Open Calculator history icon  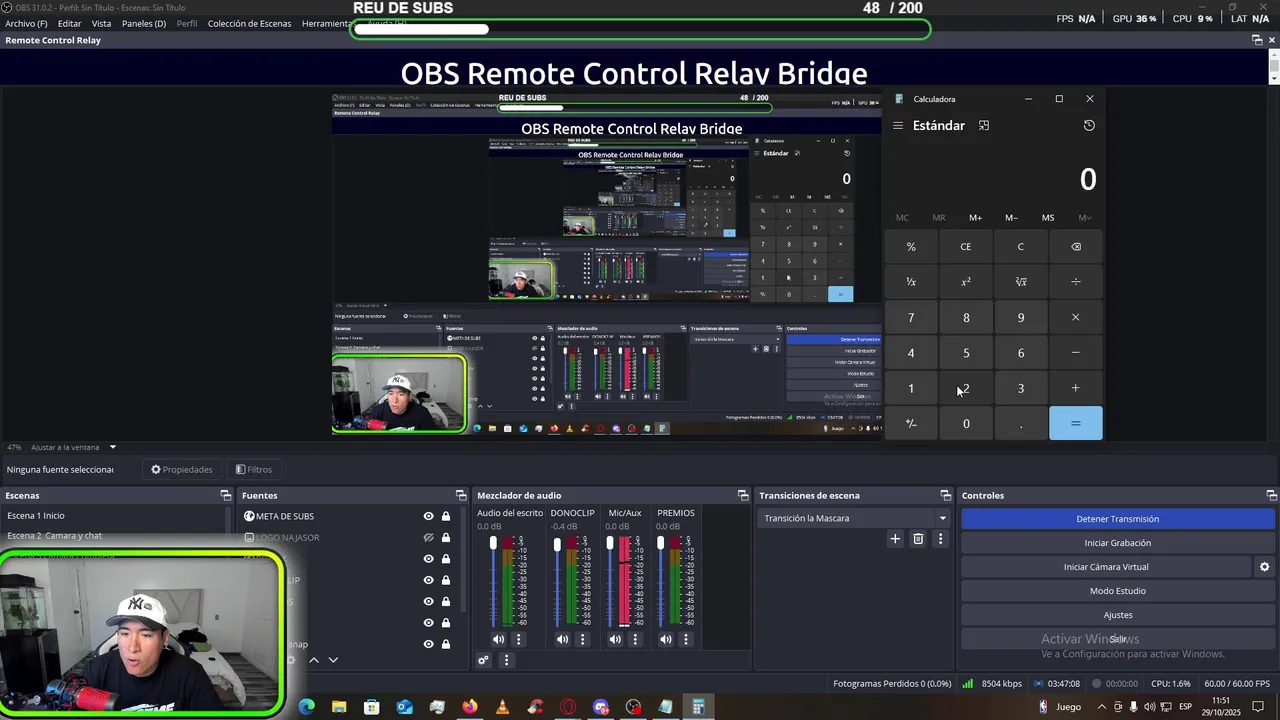click(1089, 126)
